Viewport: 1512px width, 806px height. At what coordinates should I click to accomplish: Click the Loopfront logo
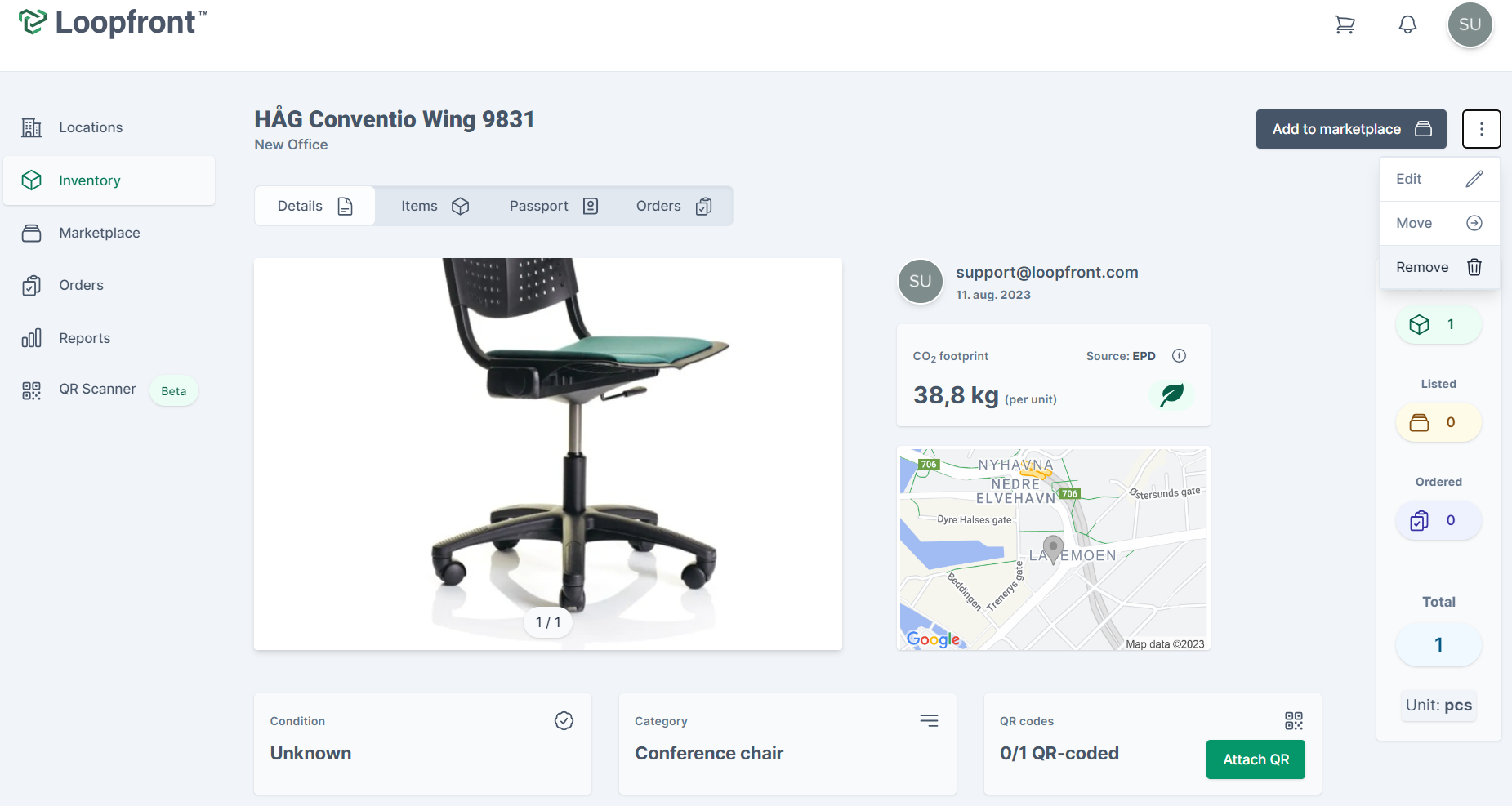[113, 22]
